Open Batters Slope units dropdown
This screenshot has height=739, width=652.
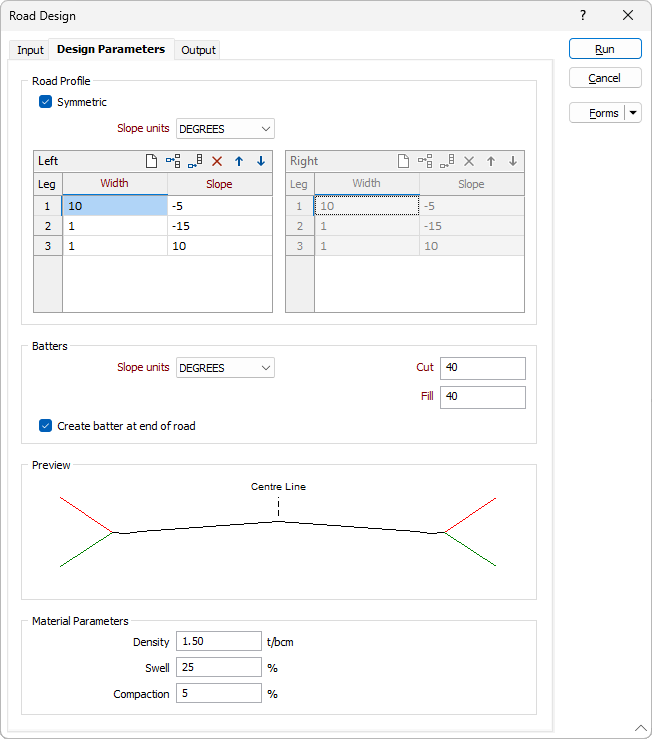coord(225,368)
